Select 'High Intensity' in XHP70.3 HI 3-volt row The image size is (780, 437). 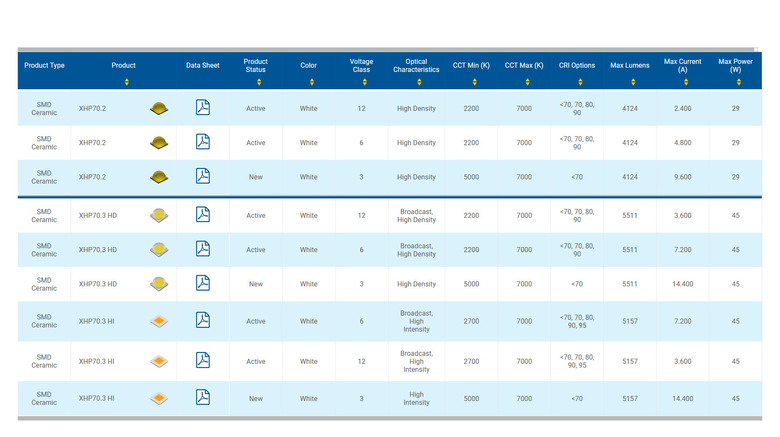(416, 398)
